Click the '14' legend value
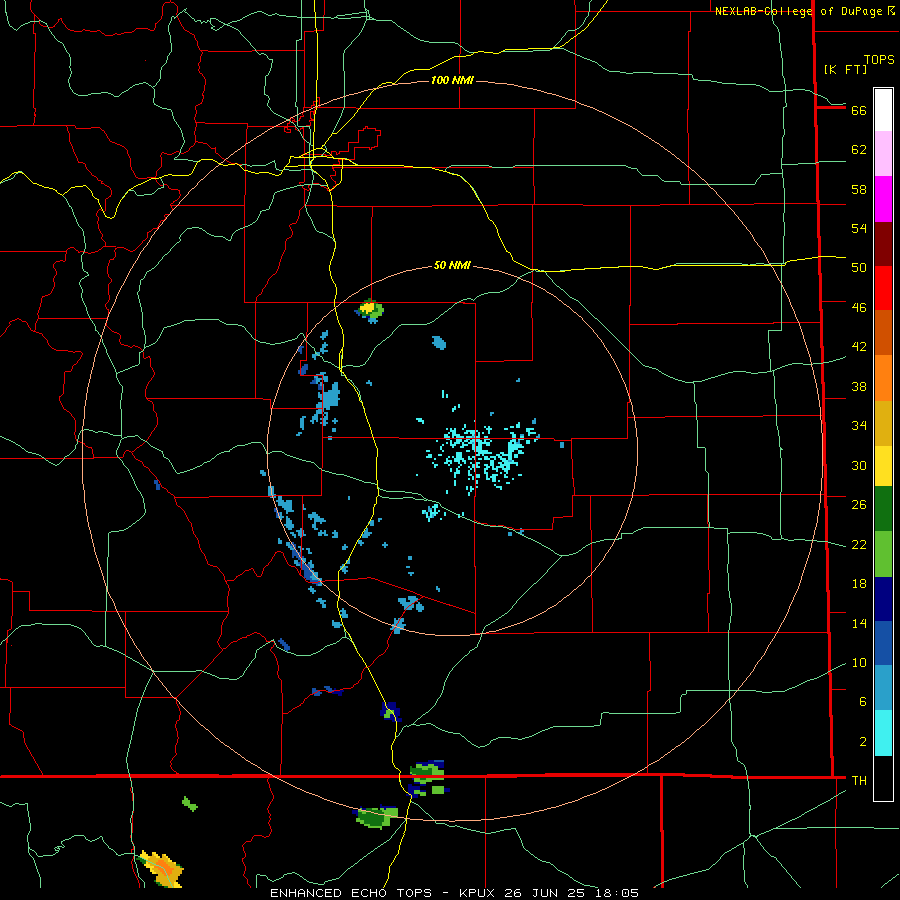Screen dimensions: 900x900 point(859,623)
